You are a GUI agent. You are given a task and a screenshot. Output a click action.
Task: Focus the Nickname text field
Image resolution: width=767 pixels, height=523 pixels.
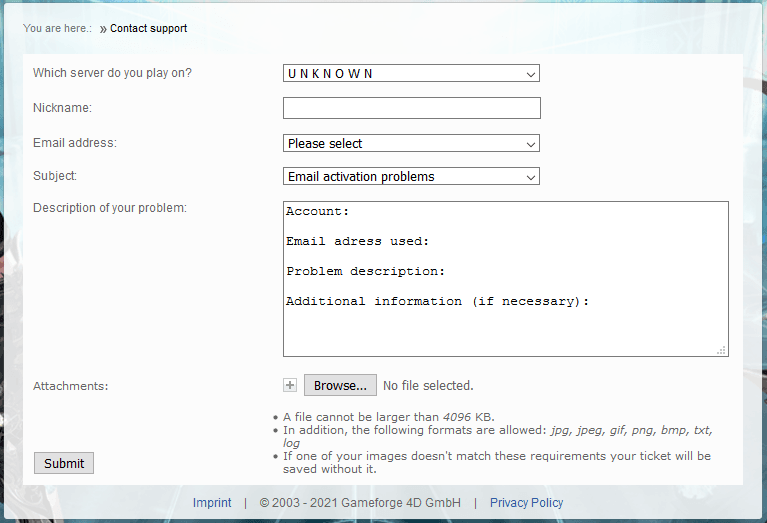(x=411, y=108)
